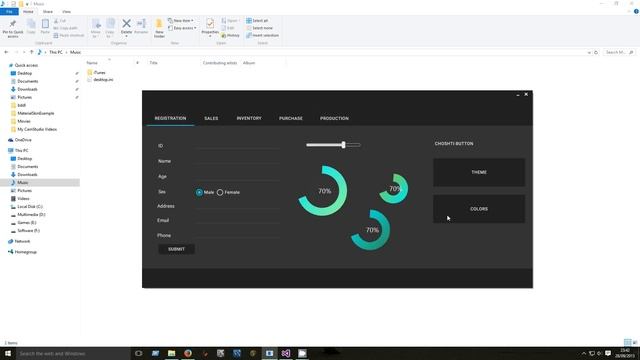
Task: Click Copy path in Clipboard group
Action: pos(65,28)
